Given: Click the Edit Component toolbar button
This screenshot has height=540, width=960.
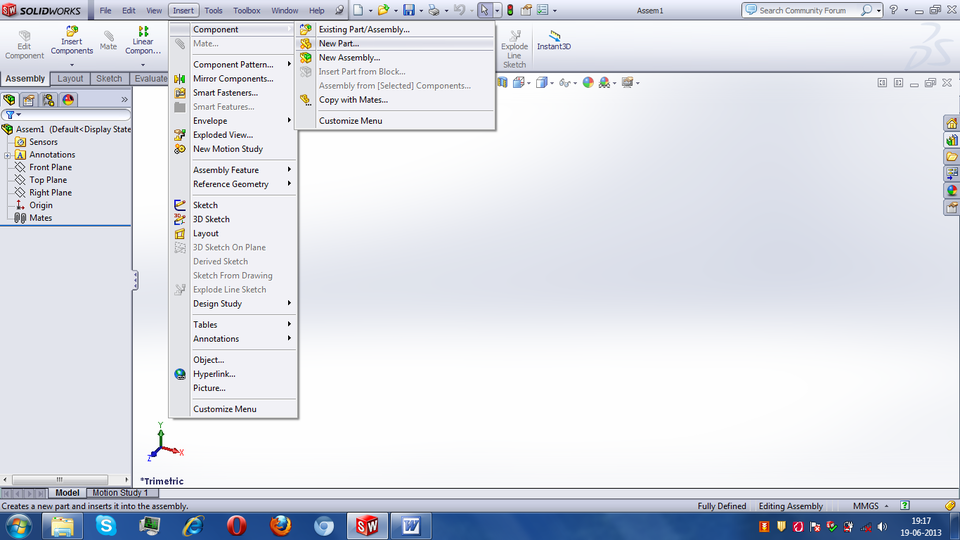Looking at the screenshot, I should (24, 45).
